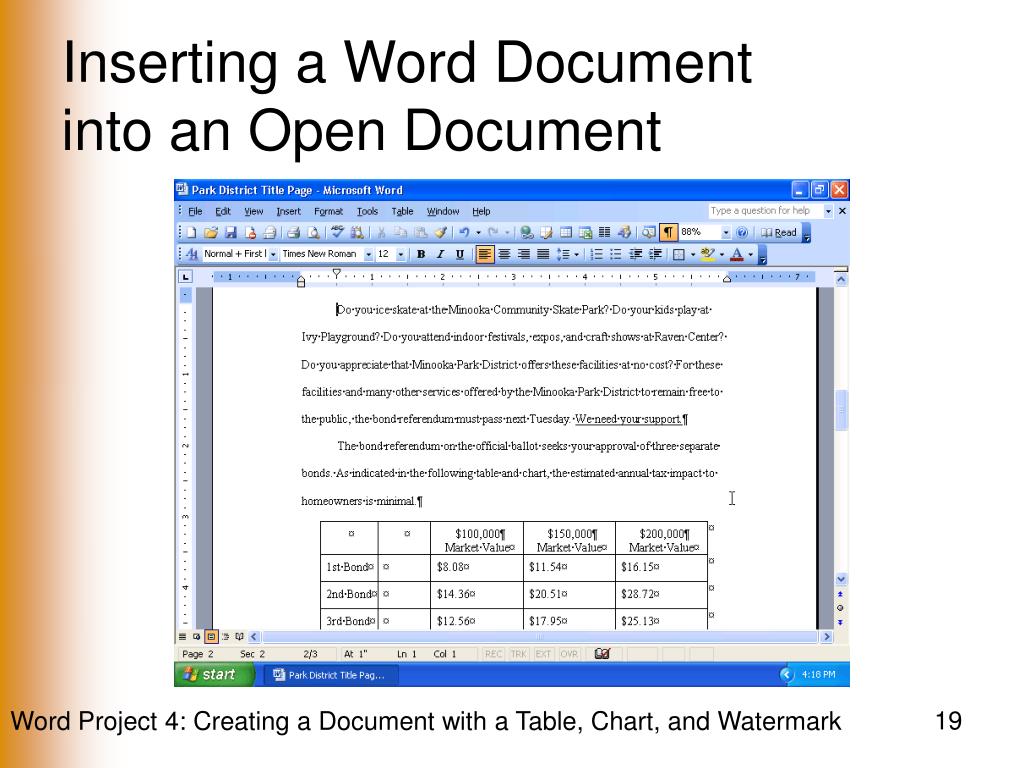Expand the Borders dropdown arrow

[x=693, y=254]
